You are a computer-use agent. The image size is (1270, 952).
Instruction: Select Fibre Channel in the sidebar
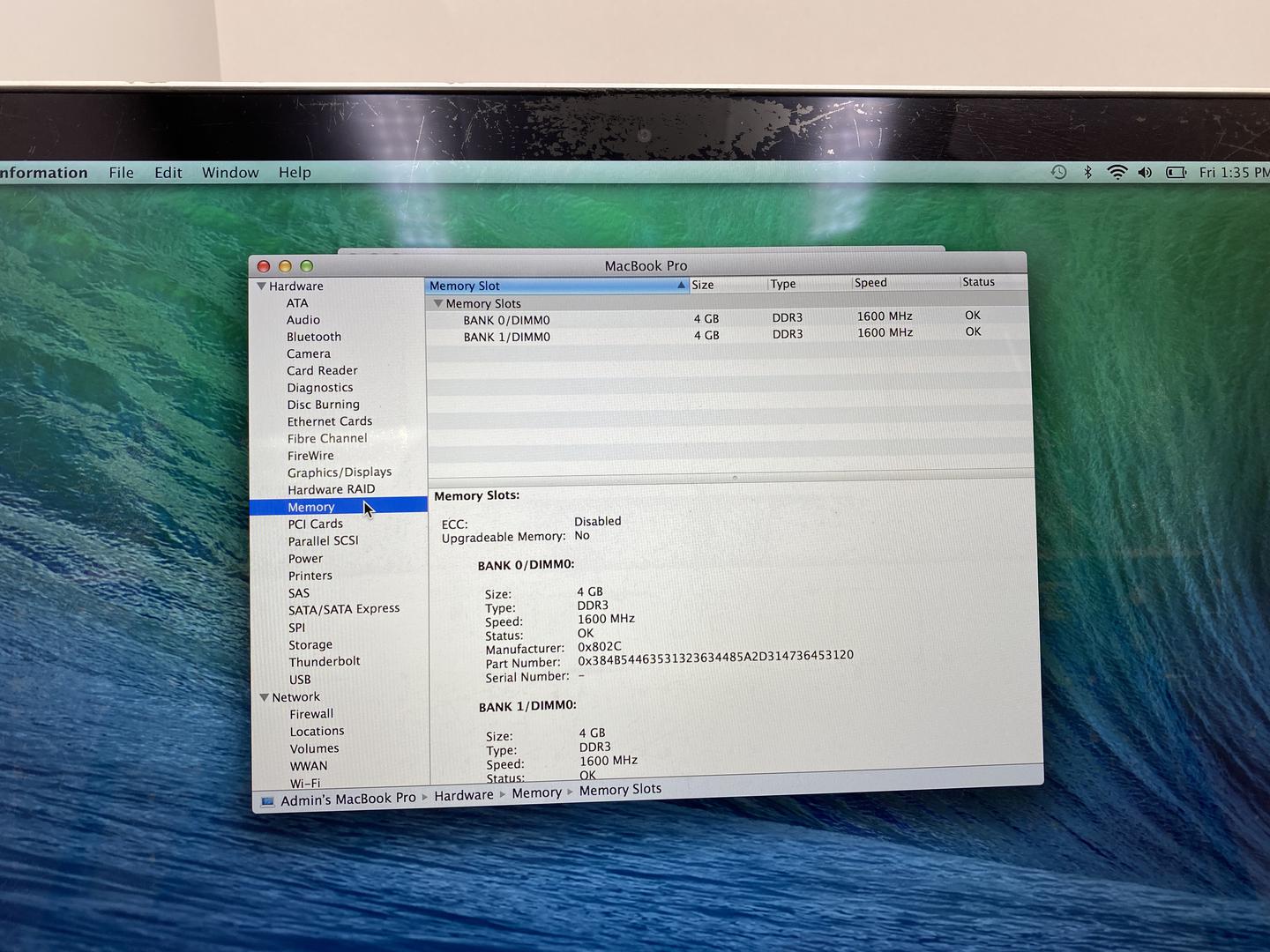(x=327, y=438)
